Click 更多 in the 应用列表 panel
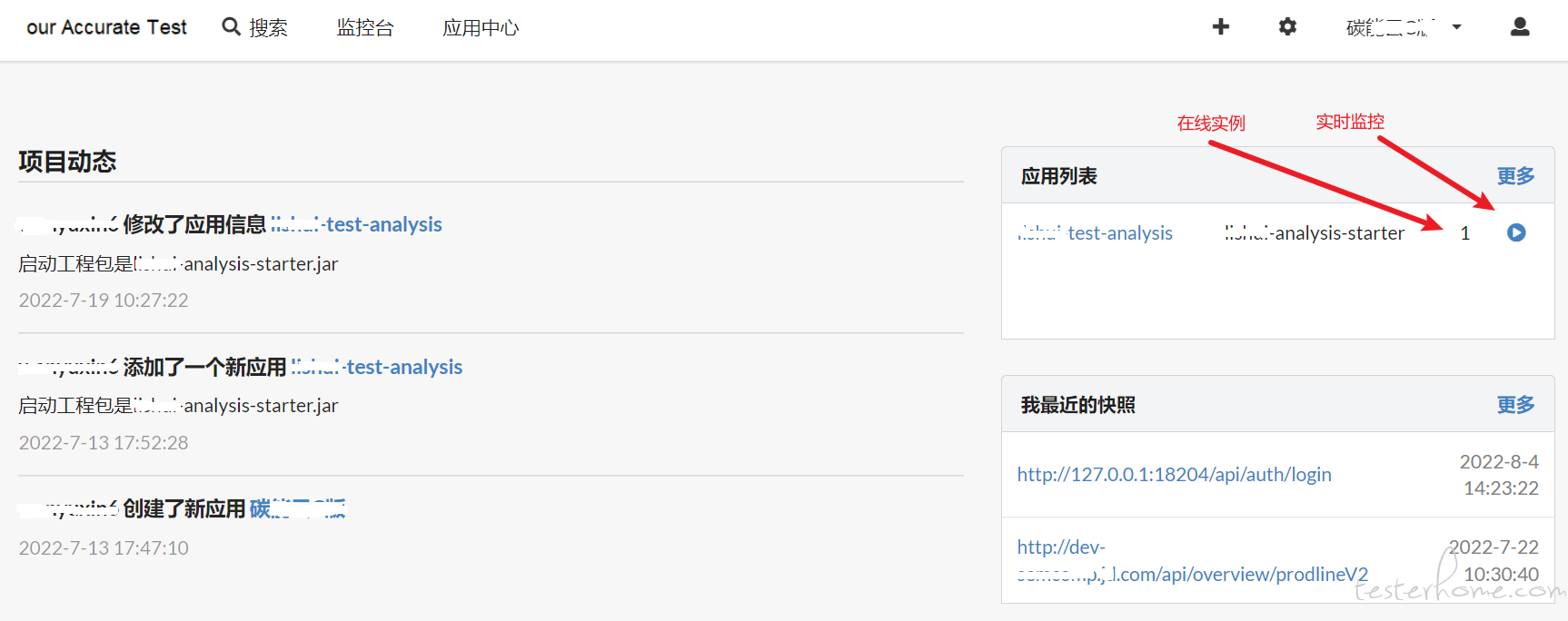The width and height of the screenshot is (1568, 621). click(x=1515, y=175)
